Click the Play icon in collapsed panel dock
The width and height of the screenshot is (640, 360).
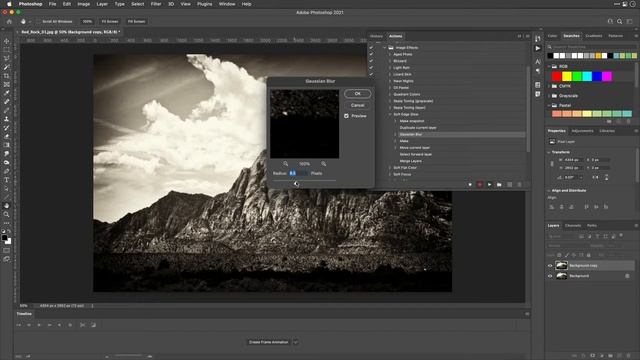pos(538,48)
